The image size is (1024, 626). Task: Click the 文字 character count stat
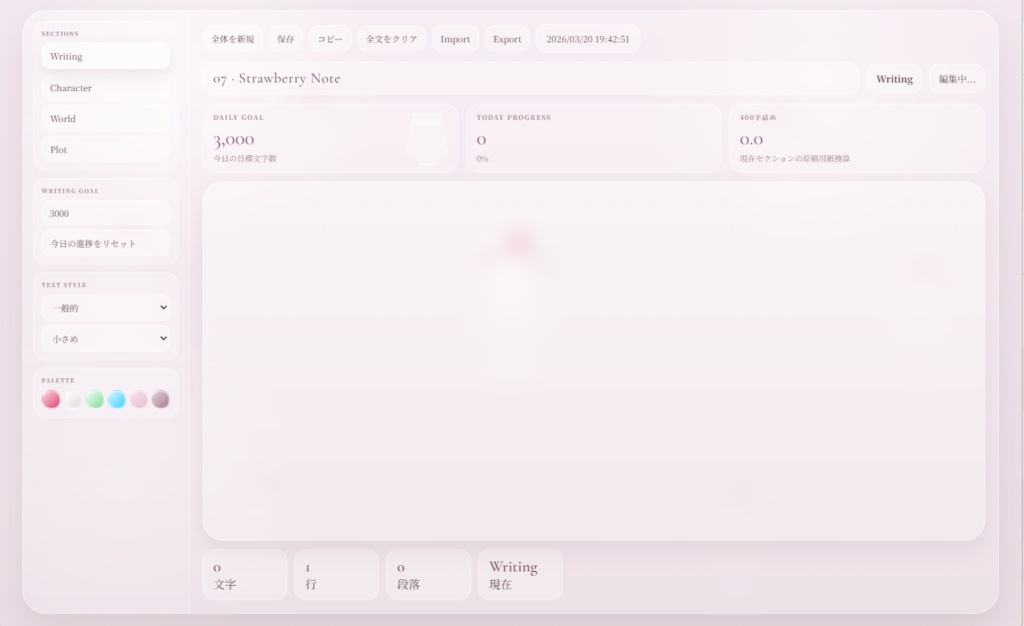[x=245, y=574]
